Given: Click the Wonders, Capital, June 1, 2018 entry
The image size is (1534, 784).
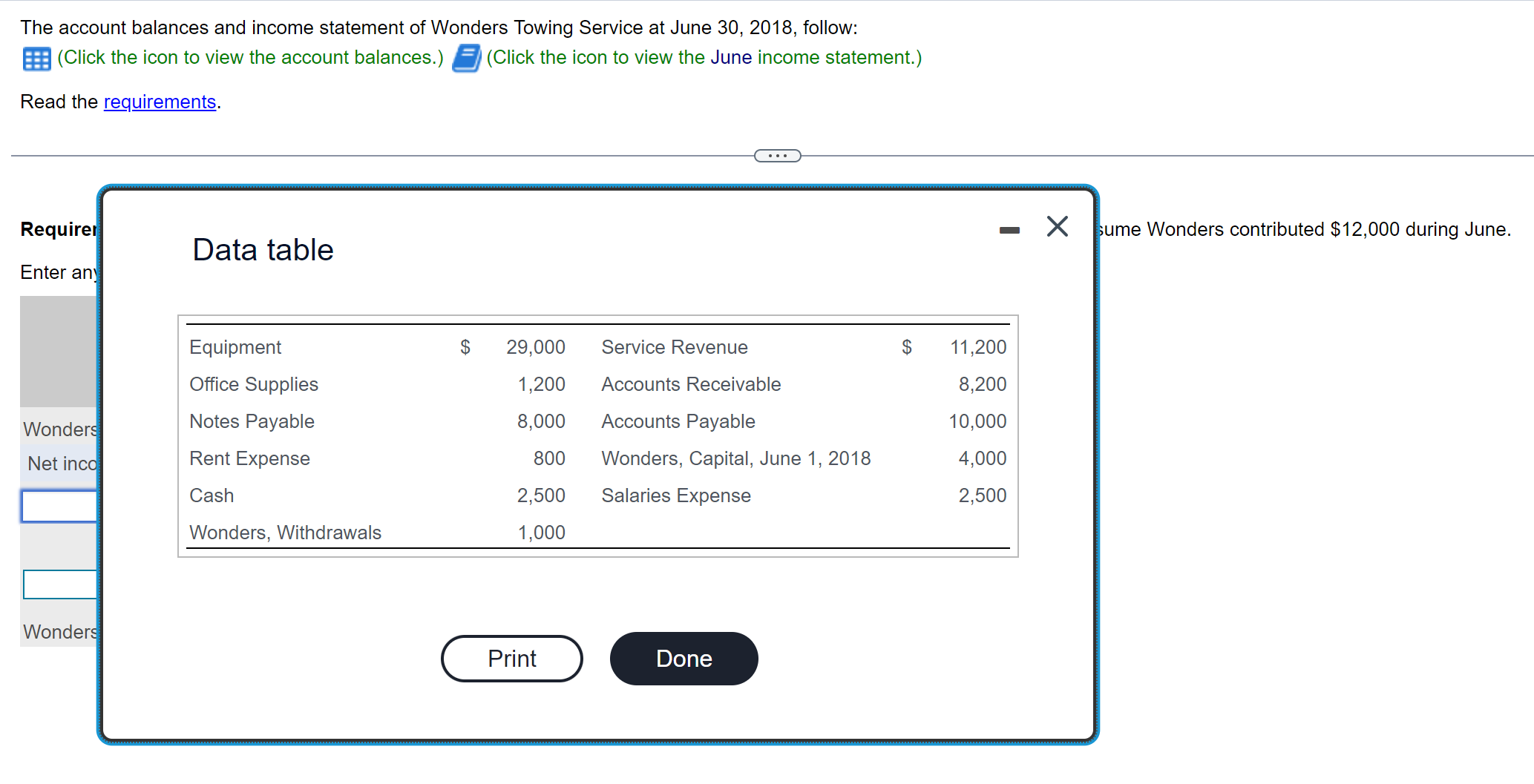Looking at the screenshot, I should point(735,458).
